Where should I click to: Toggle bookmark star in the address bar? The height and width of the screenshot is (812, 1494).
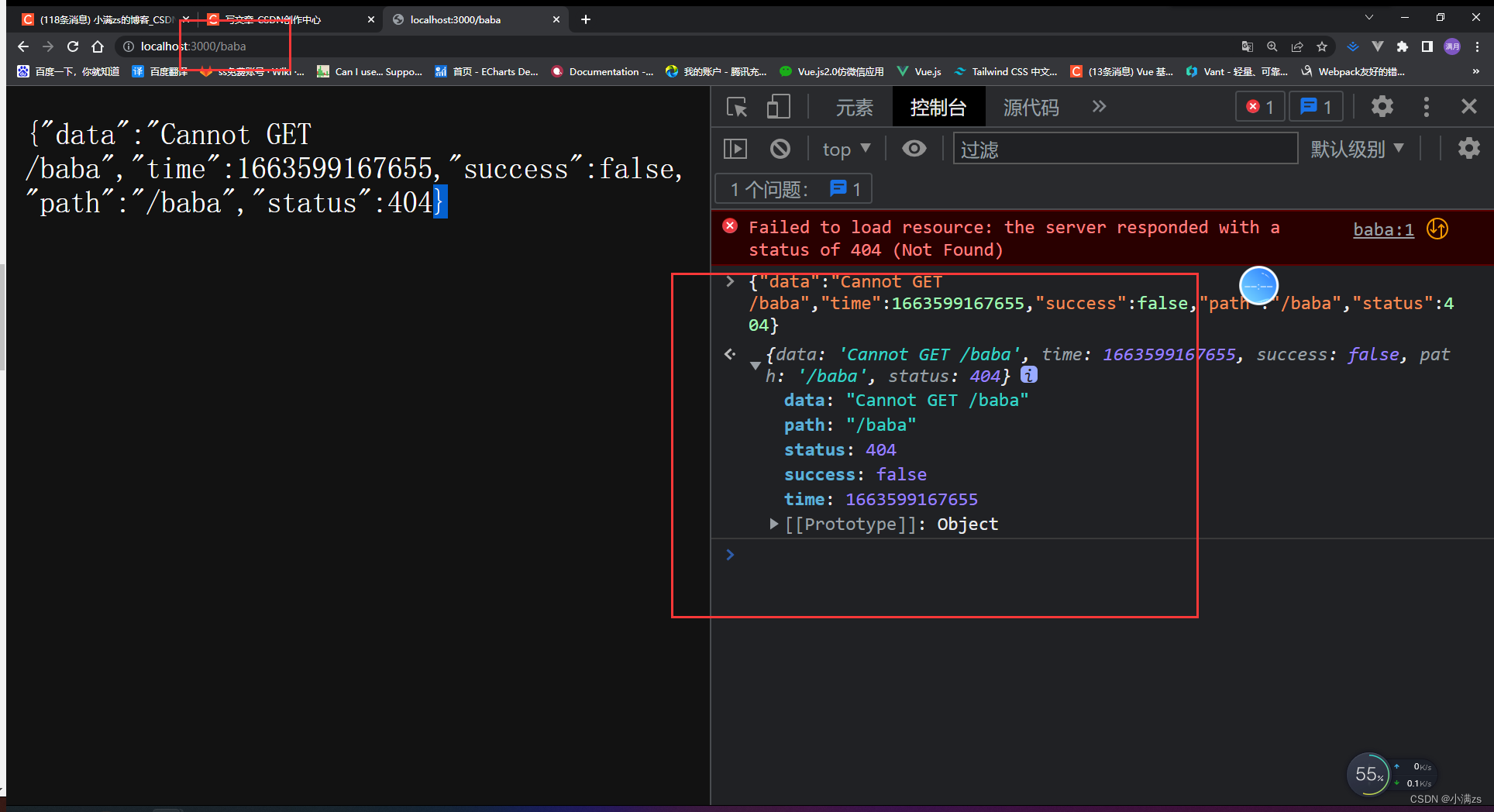point(1323,46)
